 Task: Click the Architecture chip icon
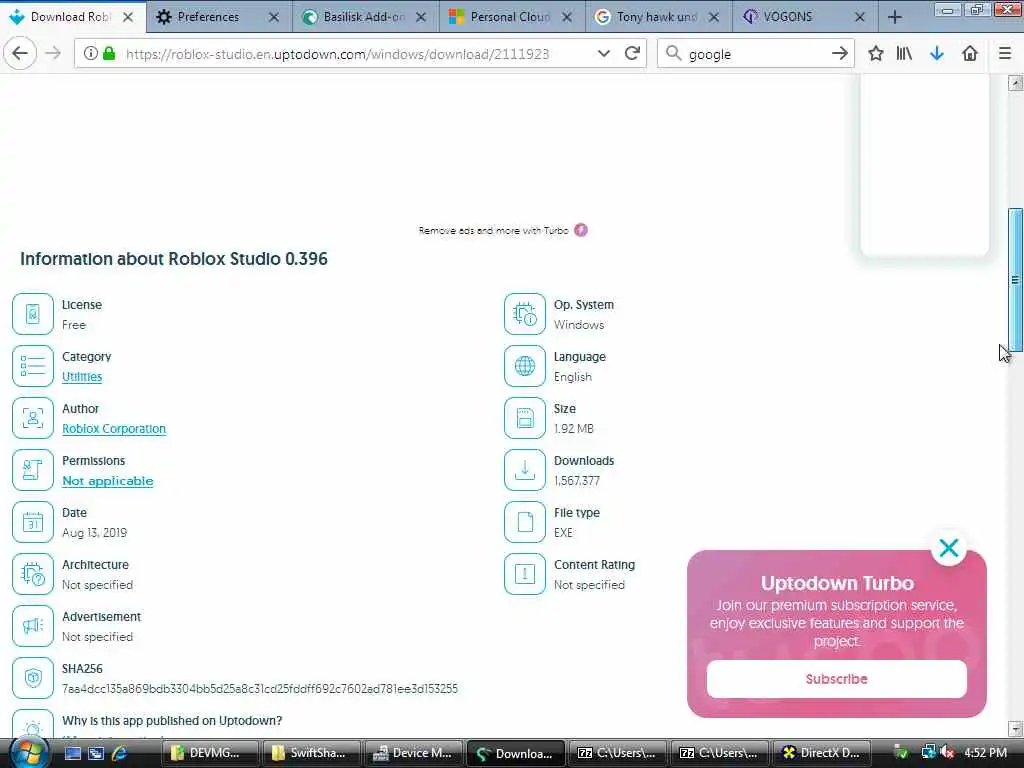coord(33,574)
